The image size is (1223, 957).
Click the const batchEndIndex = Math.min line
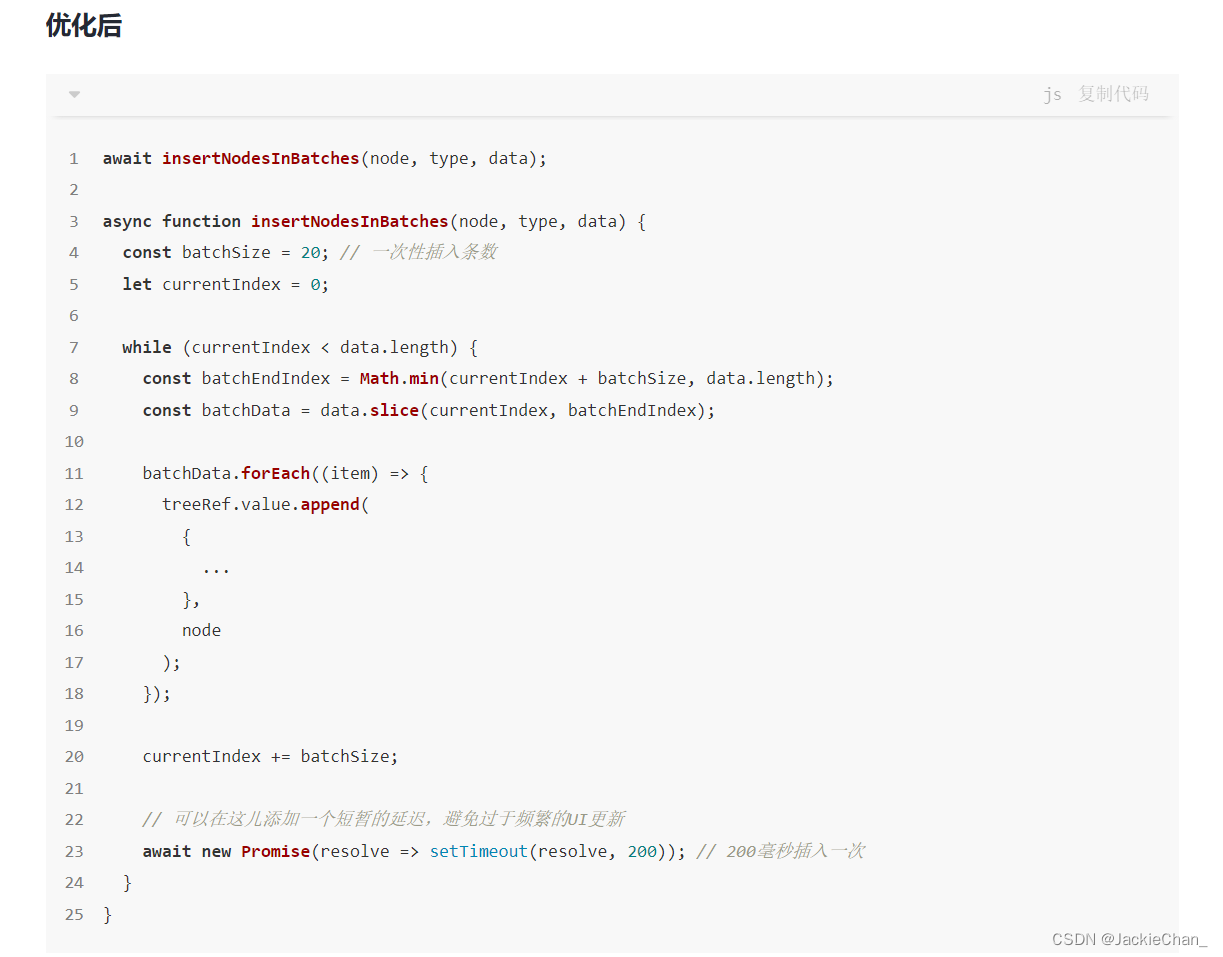488,378
